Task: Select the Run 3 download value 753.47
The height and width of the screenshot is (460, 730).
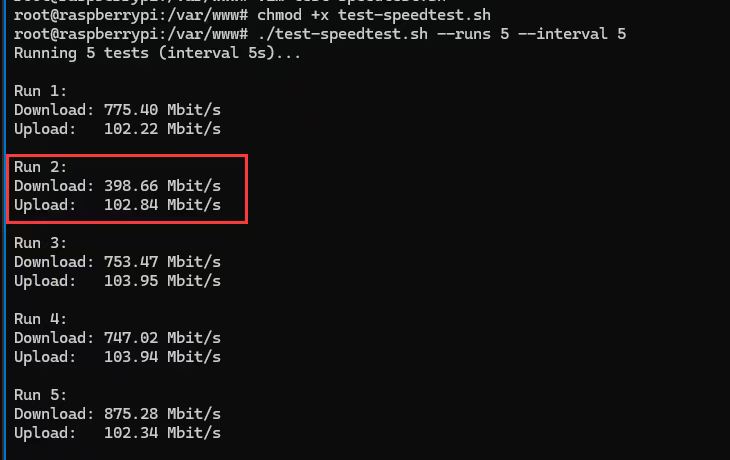Action: pyautogui.click(x=131, y=262)
